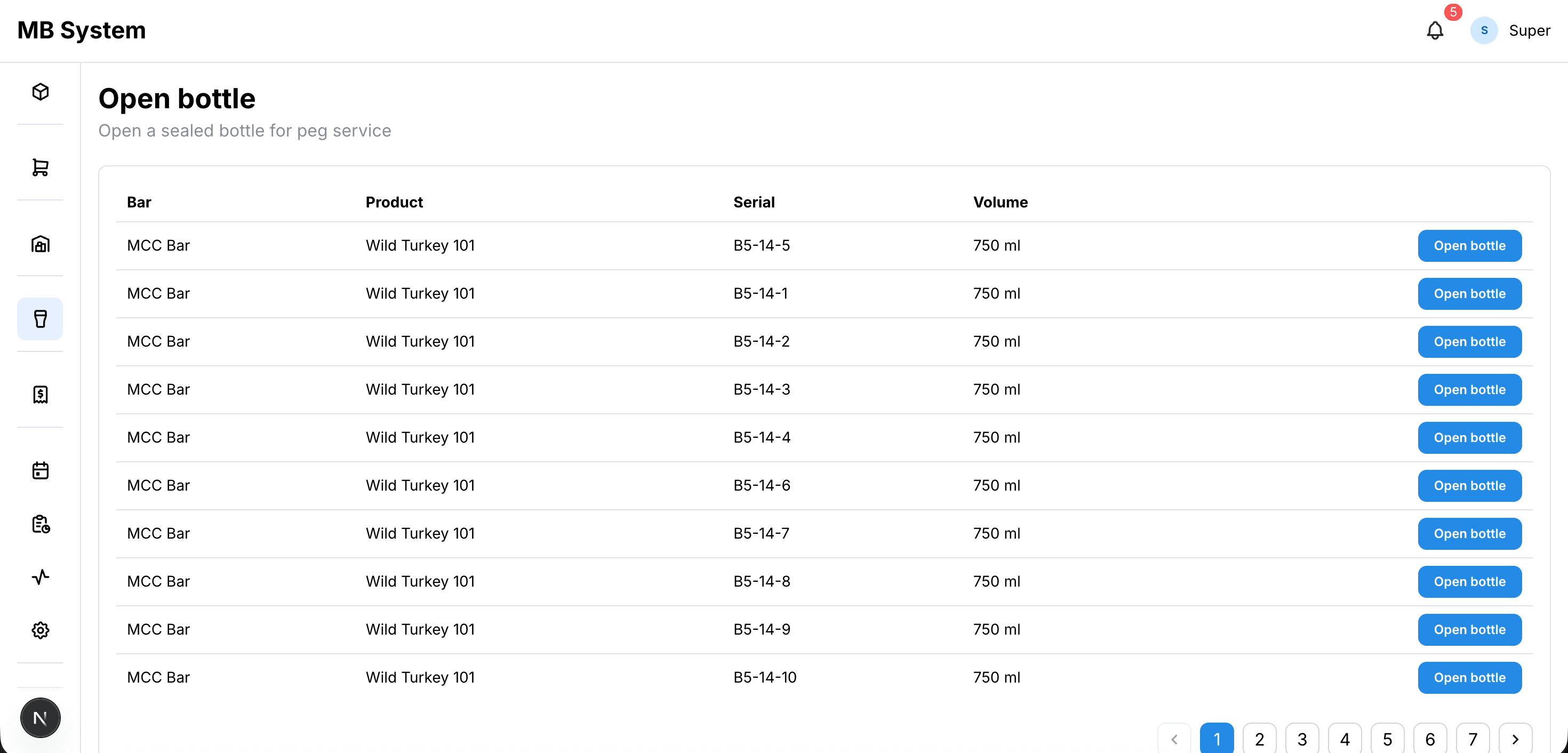Click the round N badge icon
The image size is (1568, 753).
[40, 718]
